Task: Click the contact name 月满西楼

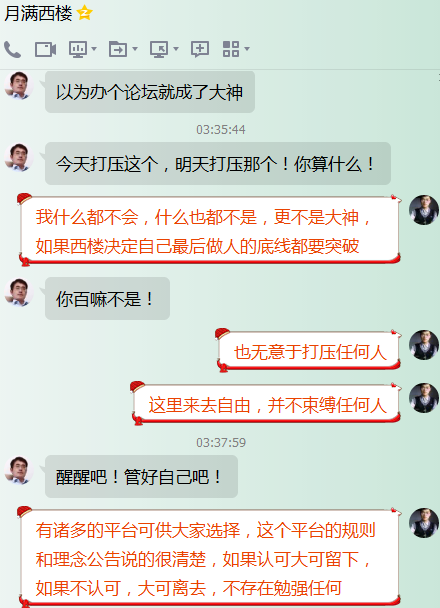Action: pyautogui.click(x=38, y=14)
